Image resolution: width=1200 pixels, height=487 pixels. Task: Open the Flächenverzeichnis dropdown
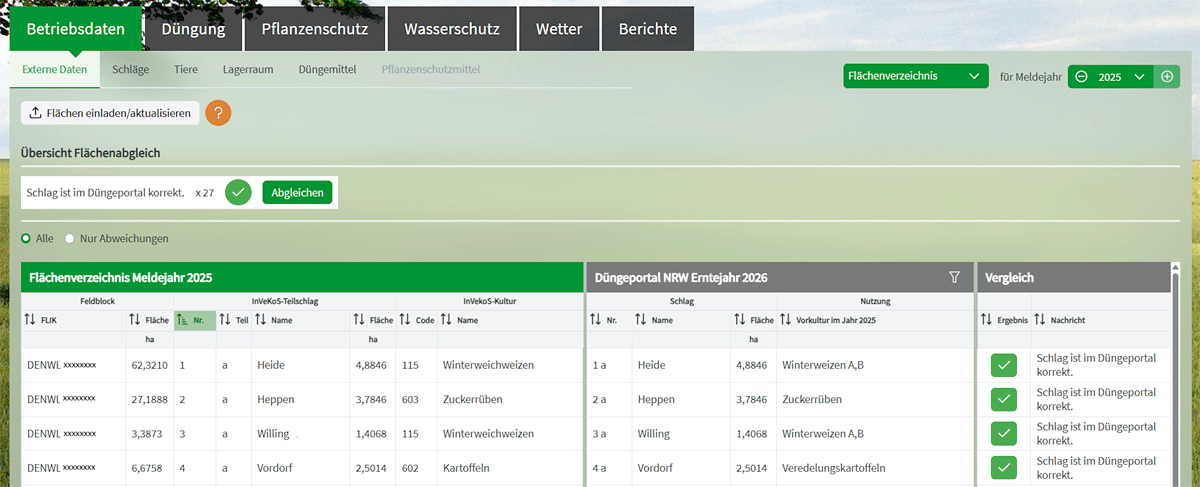point(915,76)
